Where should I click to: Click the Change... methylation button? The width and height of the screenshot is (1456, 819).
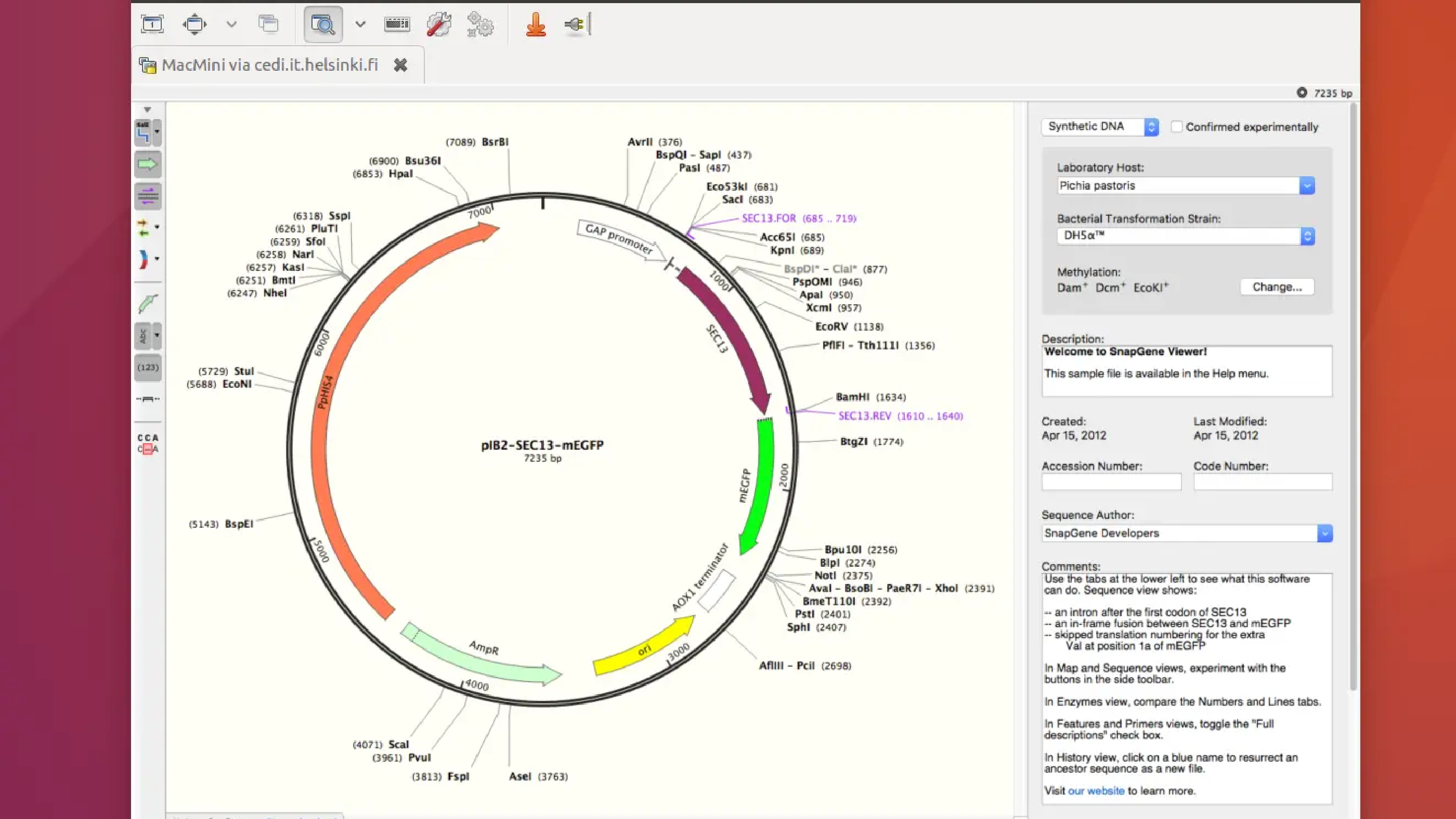[1277, 287]
